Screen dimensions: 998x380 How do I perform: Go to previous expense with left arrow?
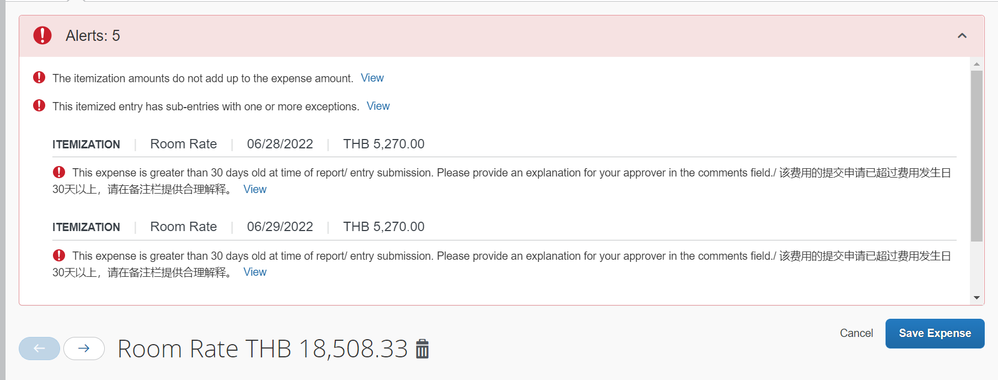tap(39, 348)
